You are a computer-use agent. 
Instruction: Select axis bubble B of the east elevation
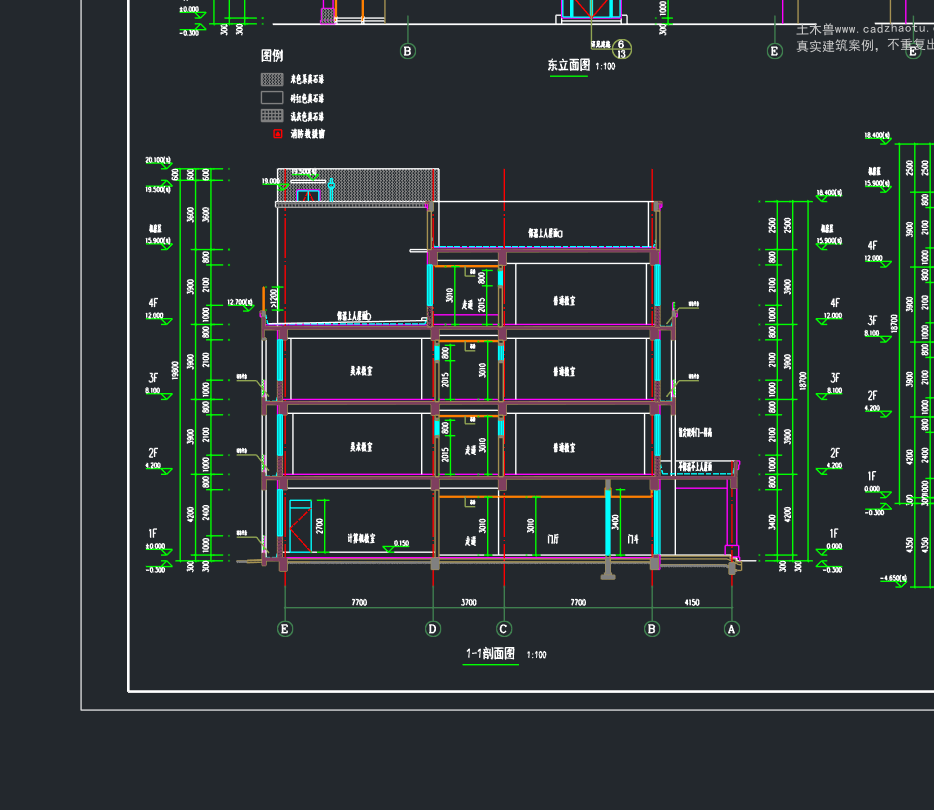coord(407,51)
